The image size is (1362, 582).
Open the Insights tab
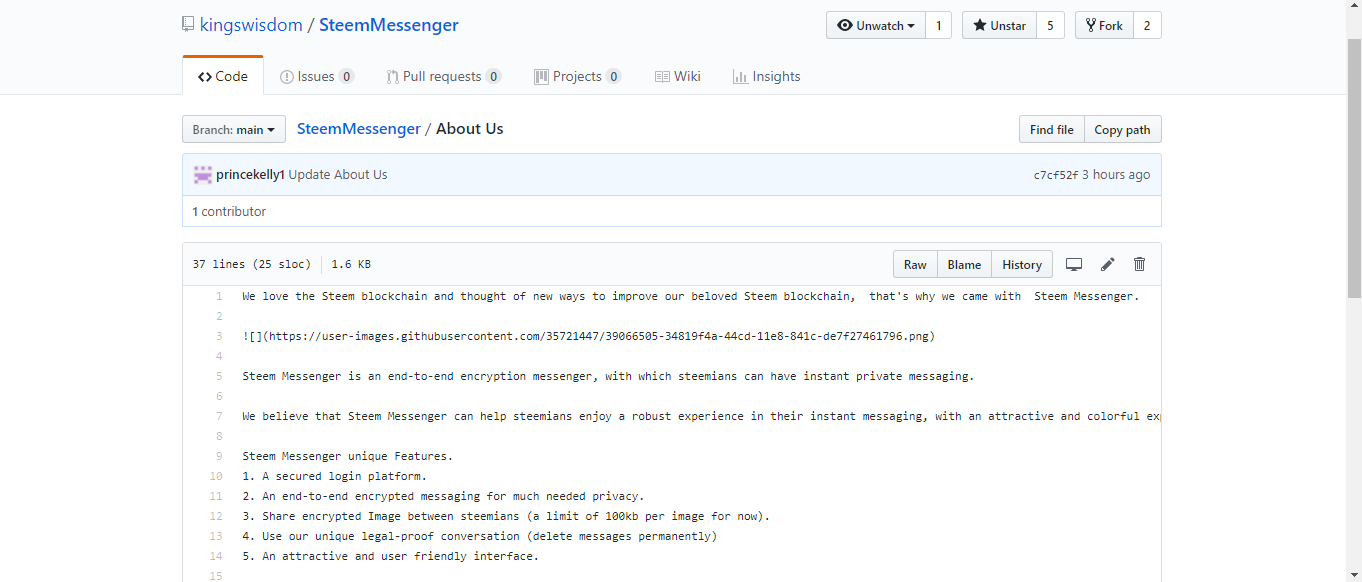[767, 76]
